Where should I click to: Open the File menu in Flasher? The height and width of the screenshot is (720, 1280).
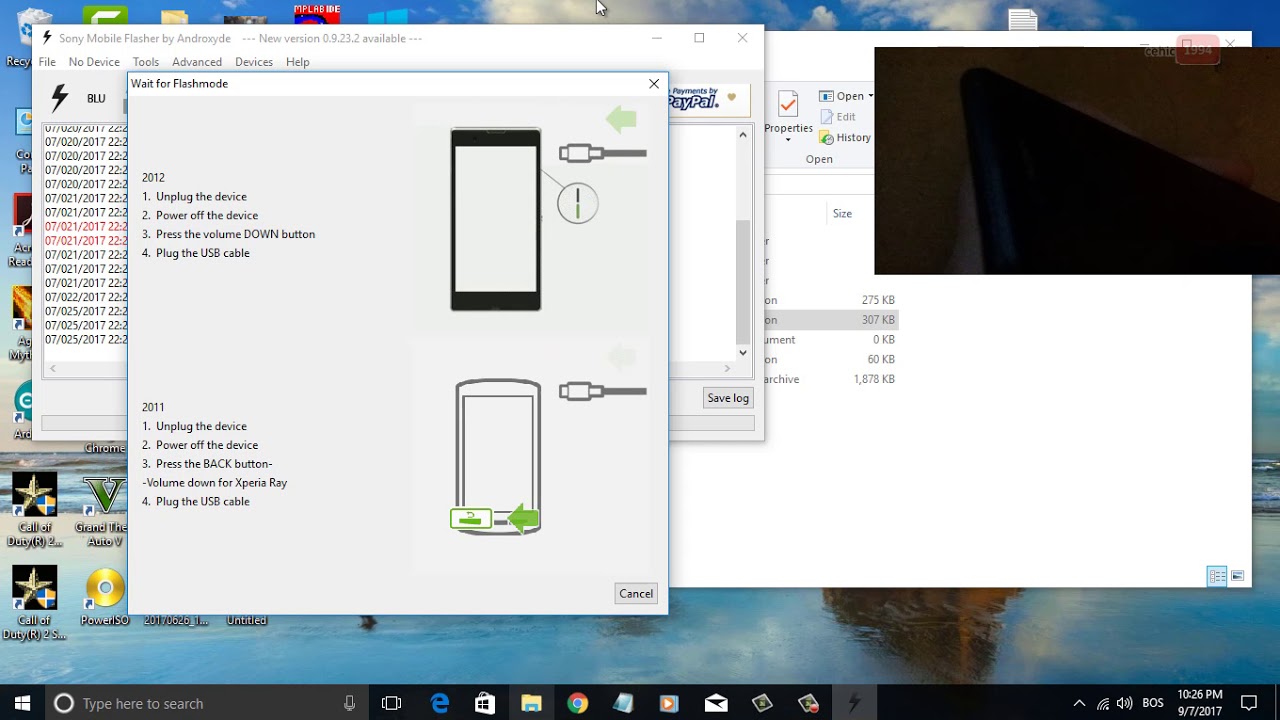[47, 62]
